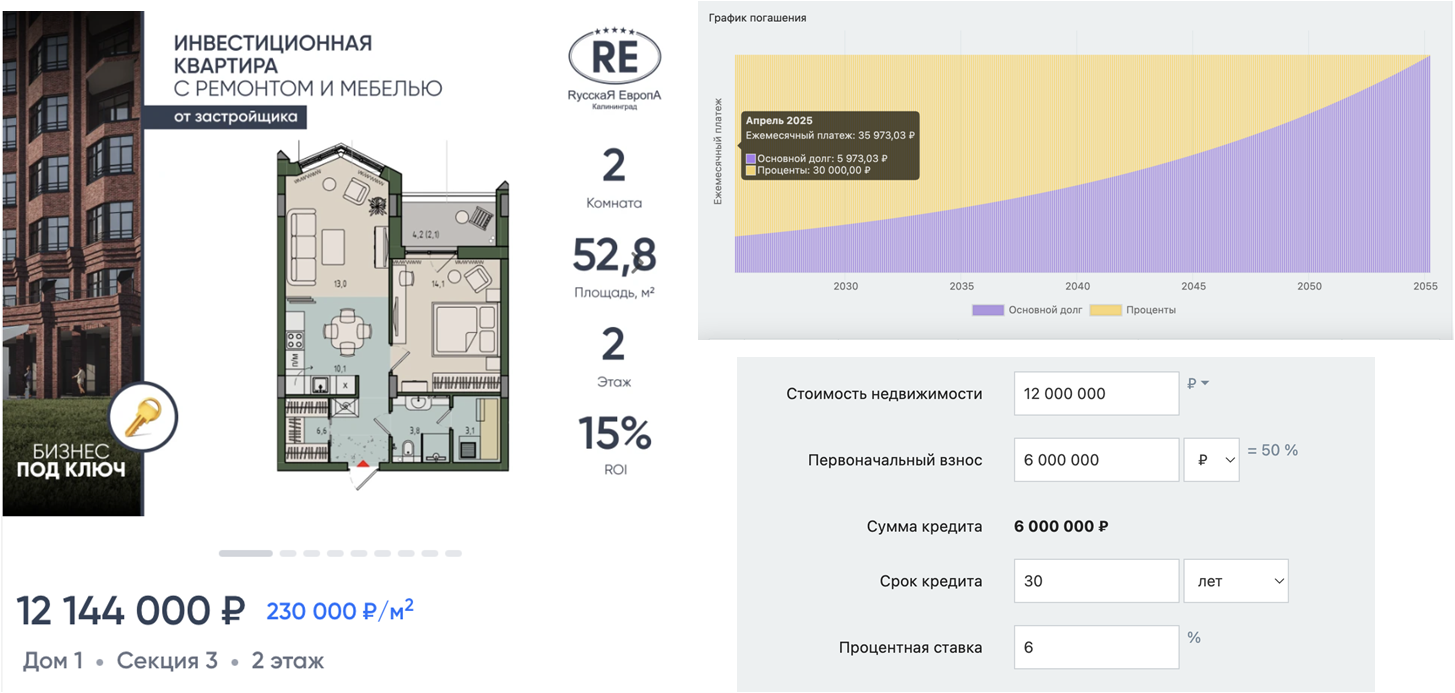Screen dimensions: 1455x693
Task: Click 'Дом 1' in the listing details
Action: [52, 661]
